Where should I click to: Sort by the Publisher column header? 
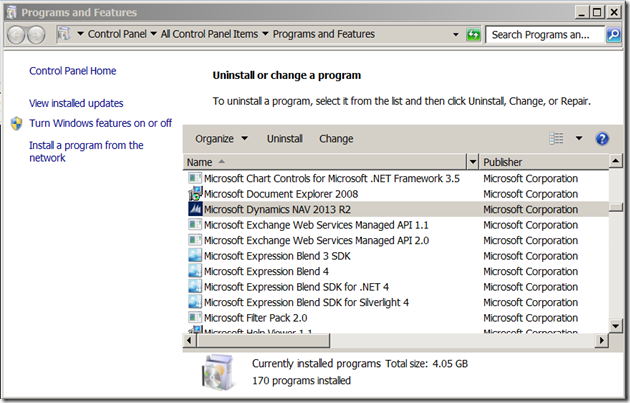coord(544,162)
